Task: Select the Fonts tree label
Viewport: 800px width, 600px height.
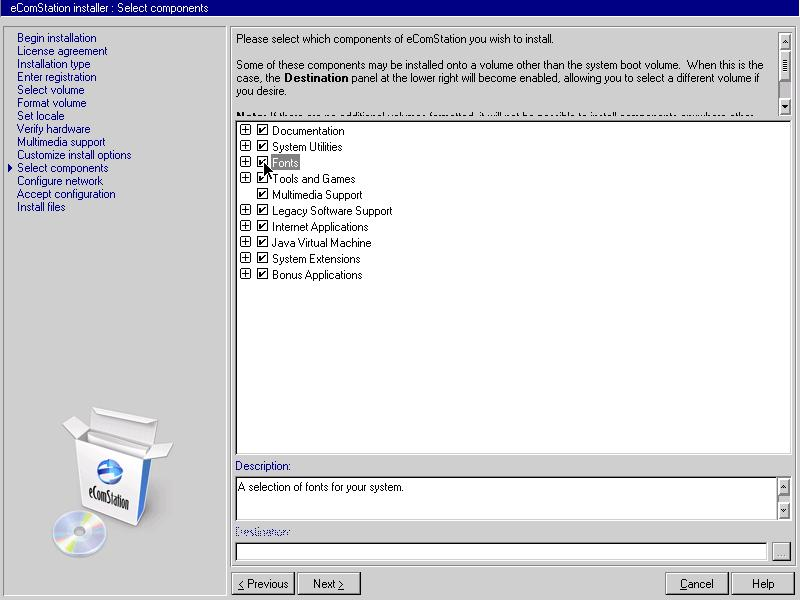Action: 285,163
